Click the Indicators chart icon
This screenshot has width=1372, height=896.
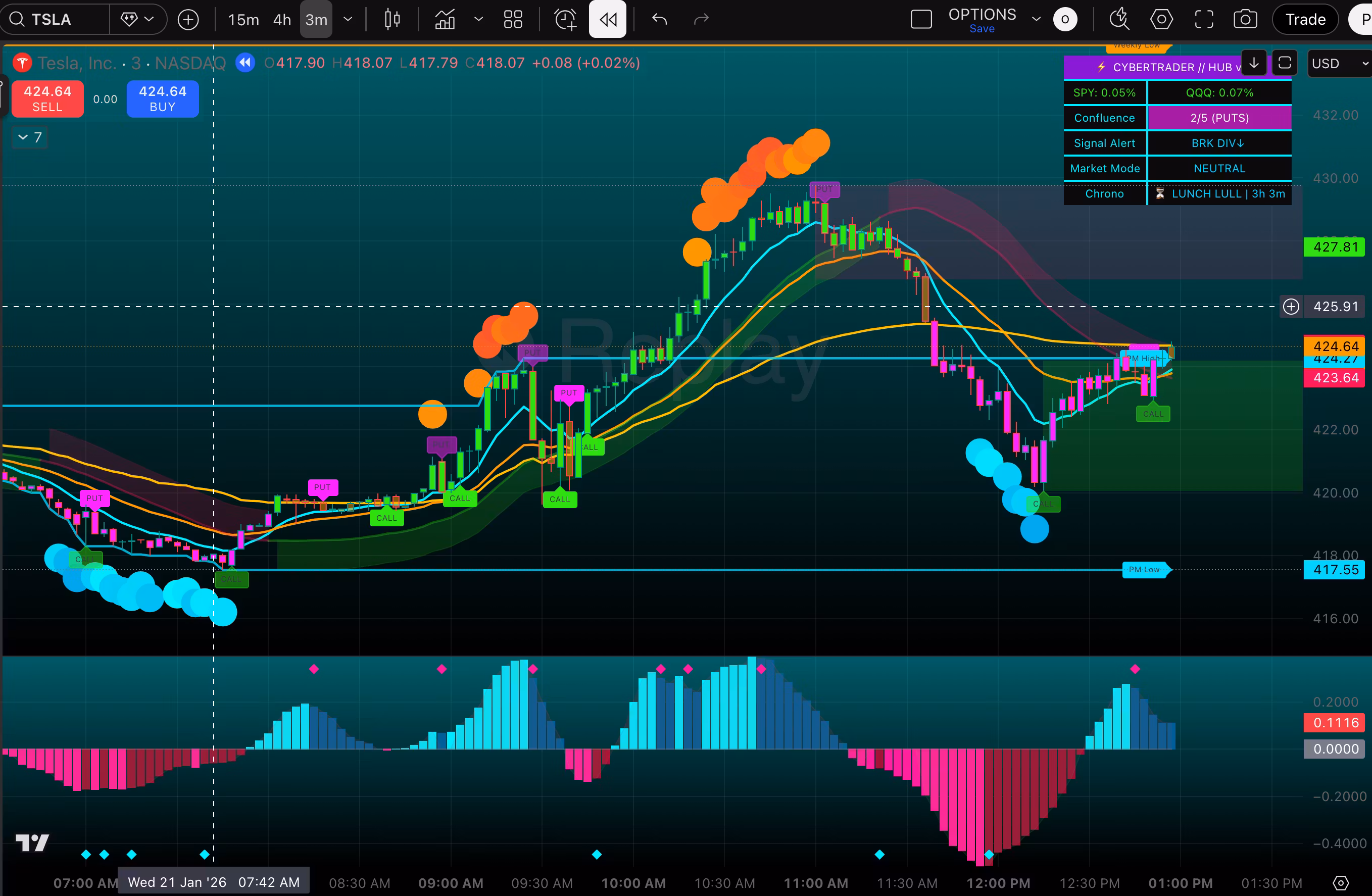click(x=445, y=20)
